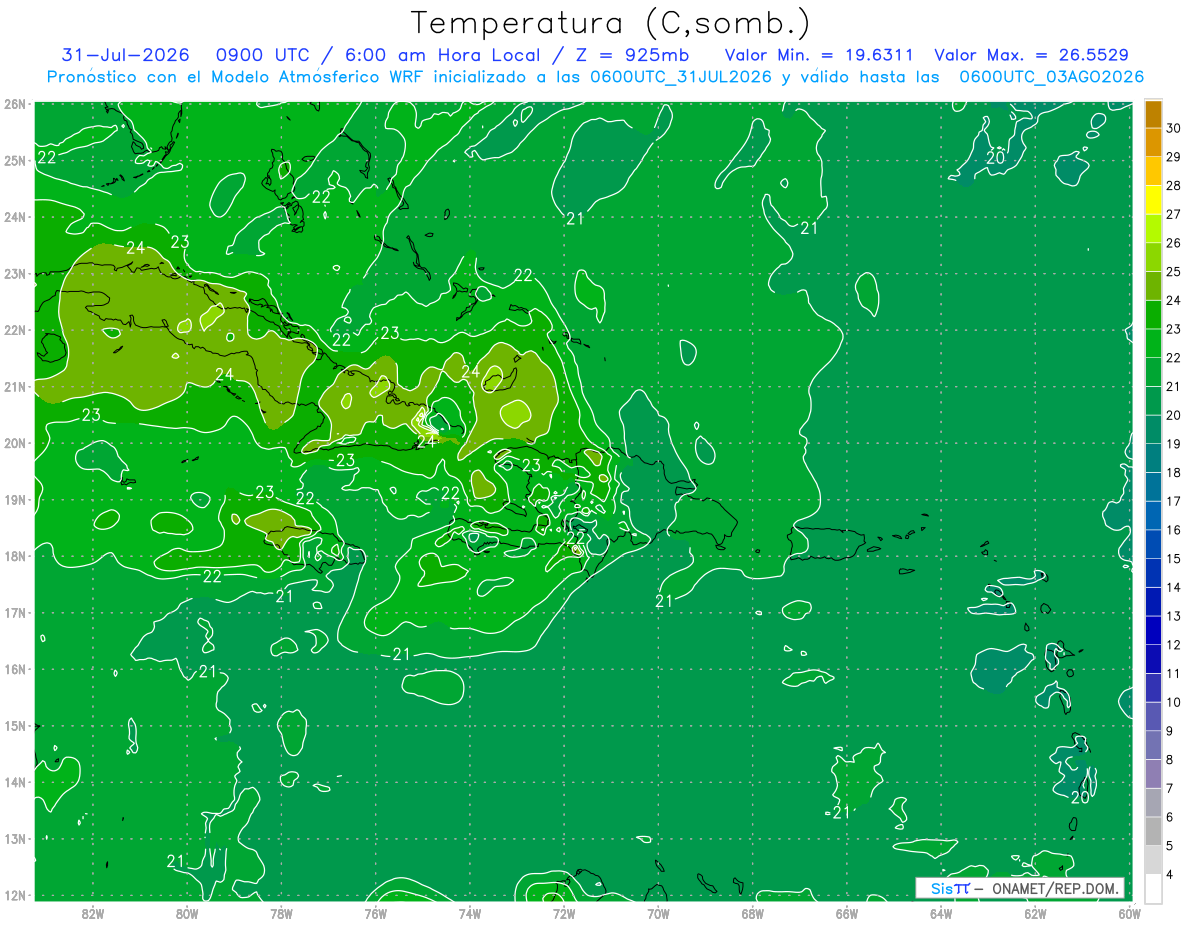Click the color scale label "10"
Image resolution: width=1200 pixels, height=927 pixels.
click(x=1173, y=702)
